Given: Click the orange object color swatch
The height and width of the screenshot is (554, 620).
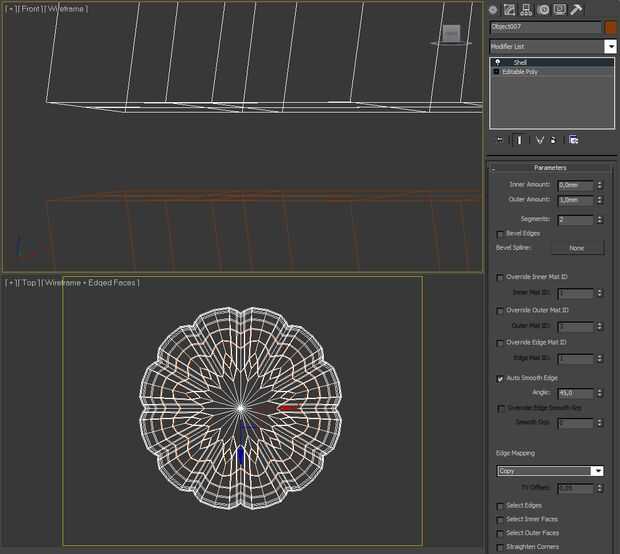Looking at the screenshot, I should point(610,28).
